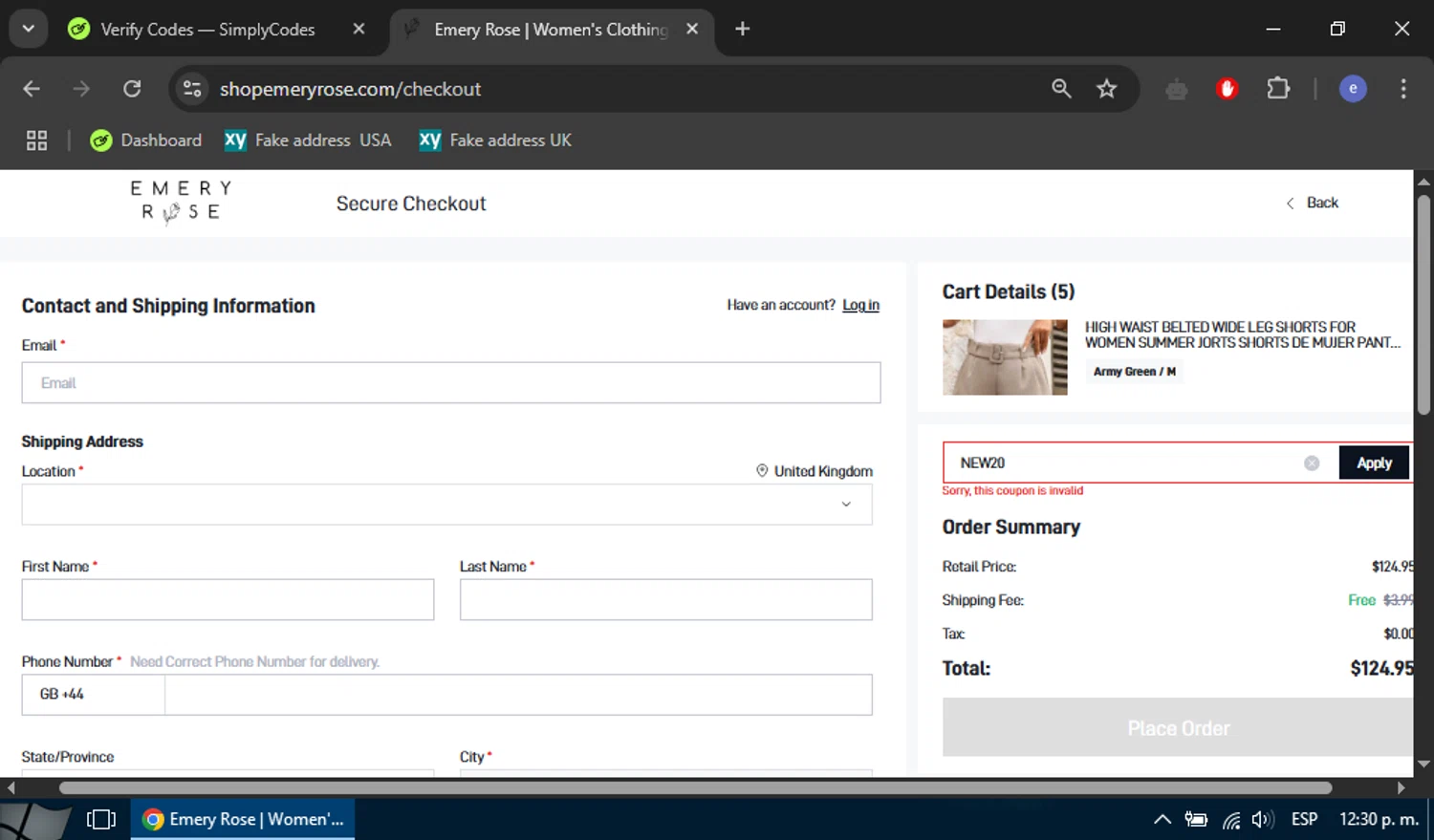The height and width of the screenshot is (840, 1434).
Task: Open the Windows Start button
Action: [35, 820]
